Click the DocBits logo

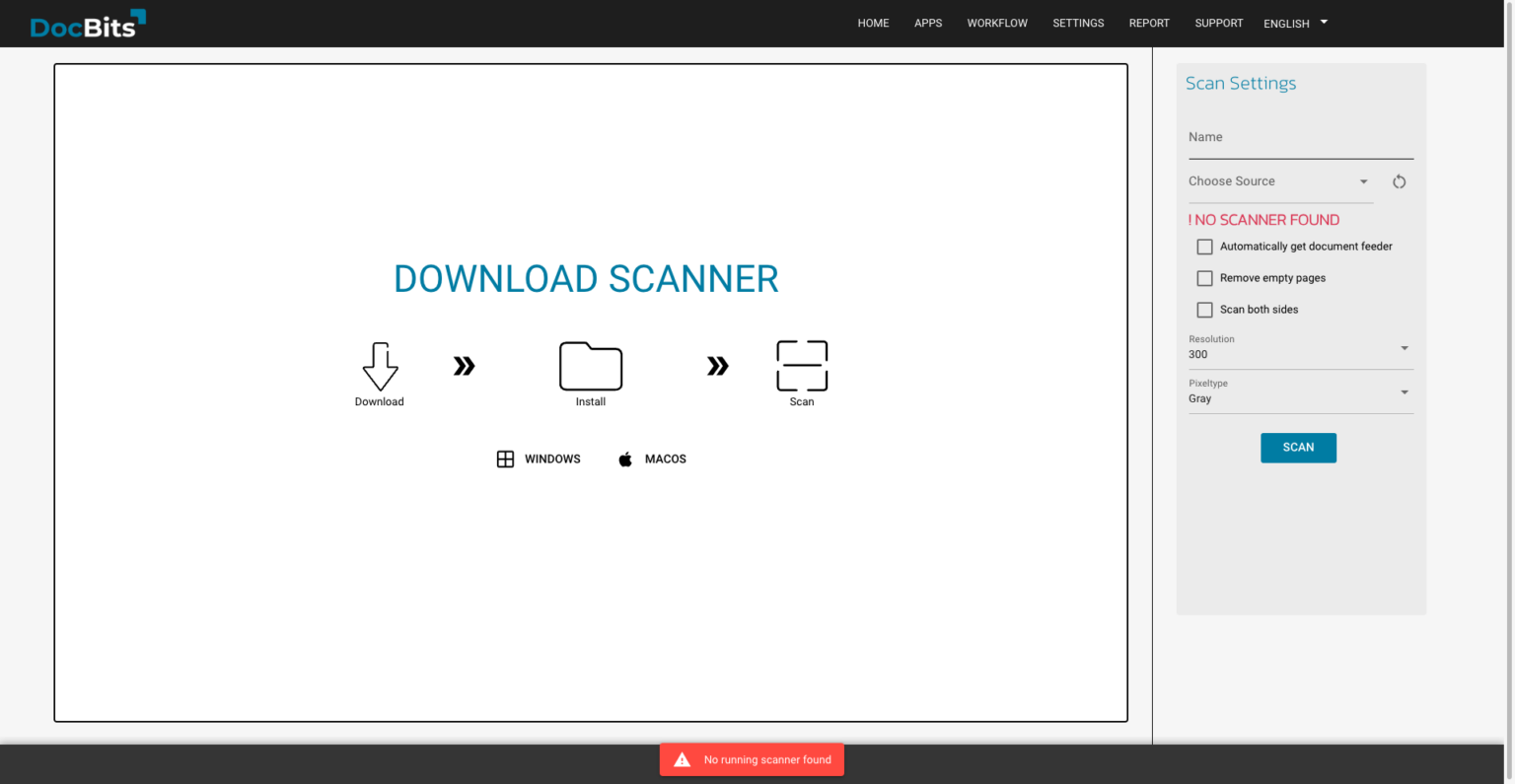(x=87, y=24)
